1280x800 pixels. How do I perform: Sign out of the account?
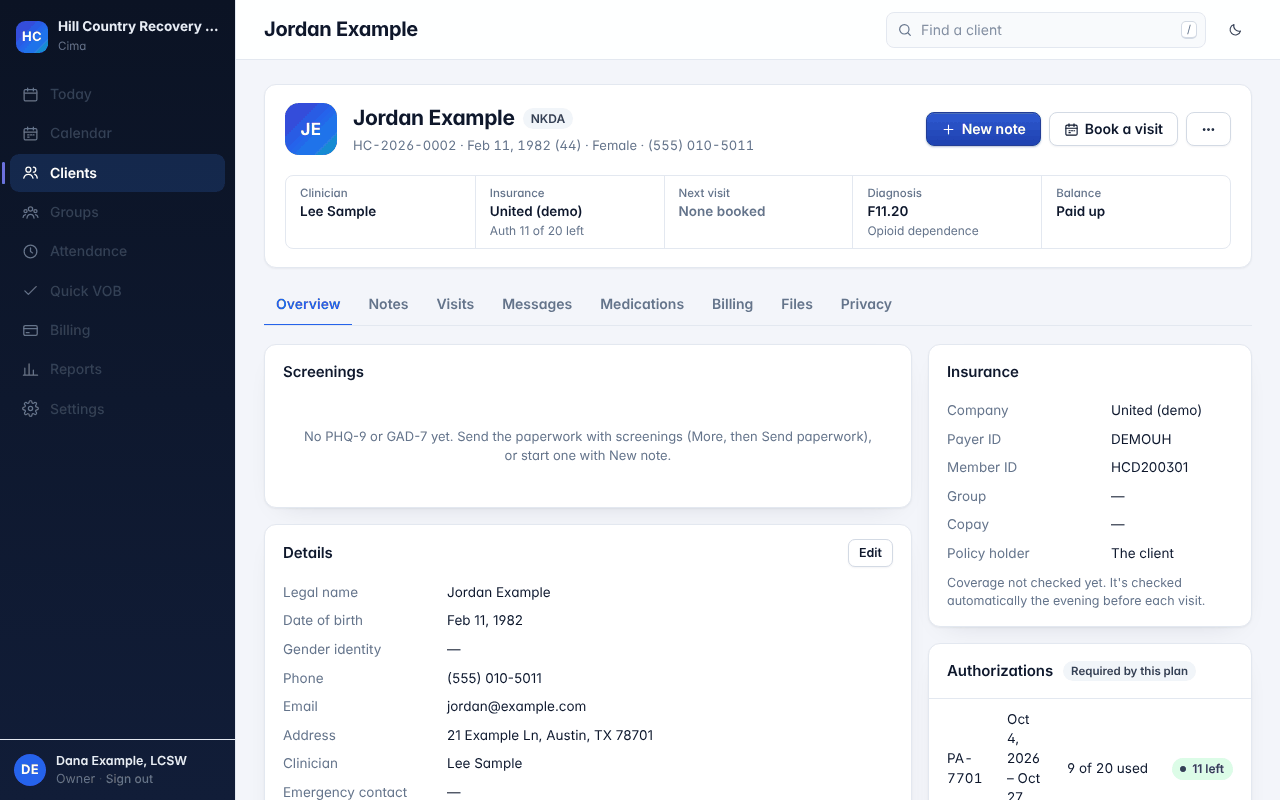pyautogui.click(x=130, y=779)
